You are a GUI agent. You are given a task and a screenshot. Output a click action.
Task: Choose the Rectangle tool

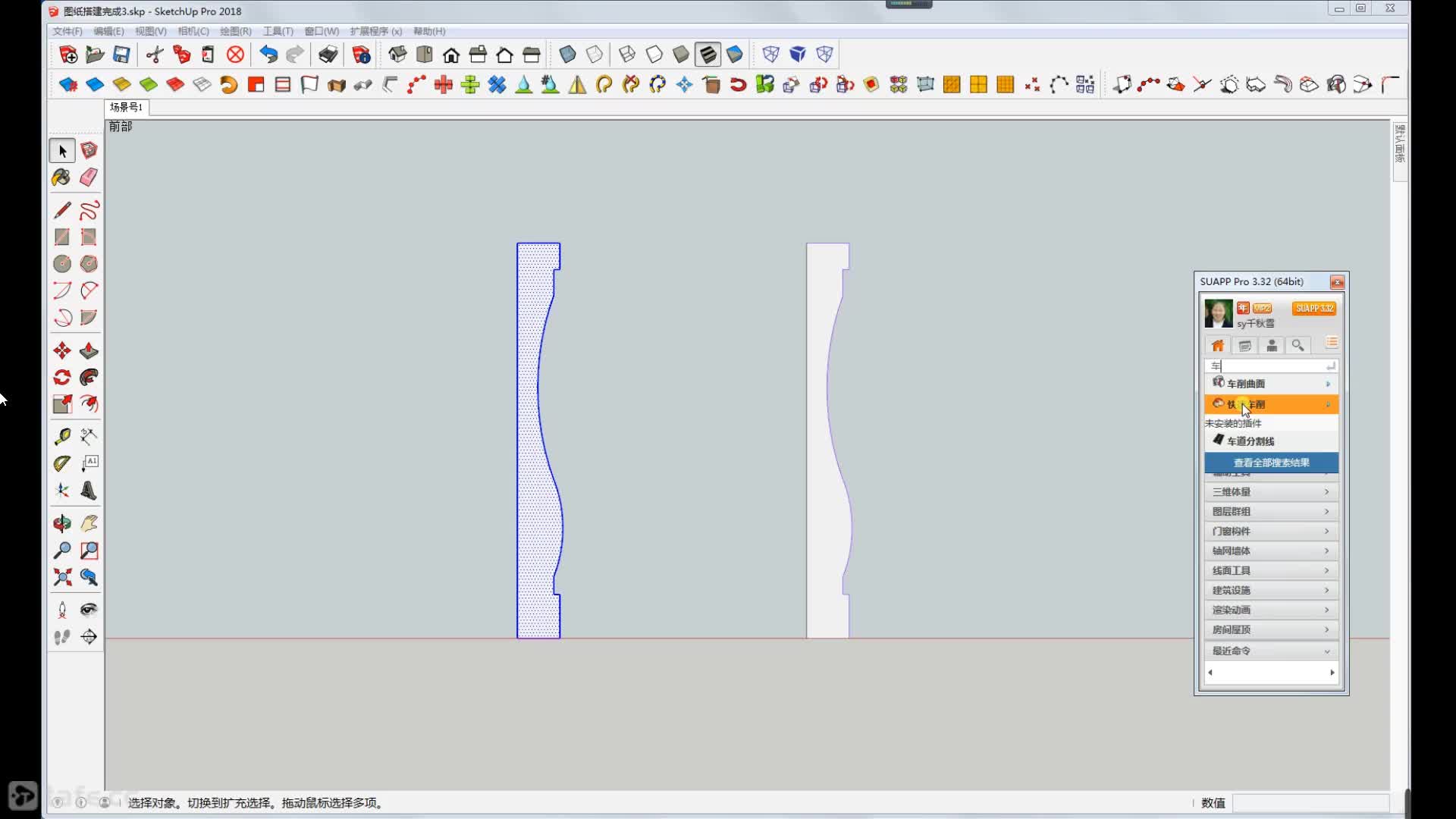point(62,237)
